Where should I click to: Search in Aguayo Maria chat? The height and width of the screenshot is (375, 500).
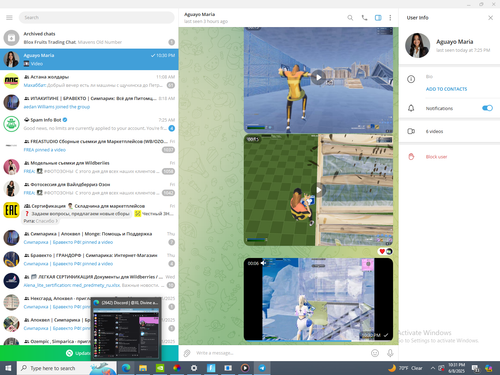coord(350,18)
